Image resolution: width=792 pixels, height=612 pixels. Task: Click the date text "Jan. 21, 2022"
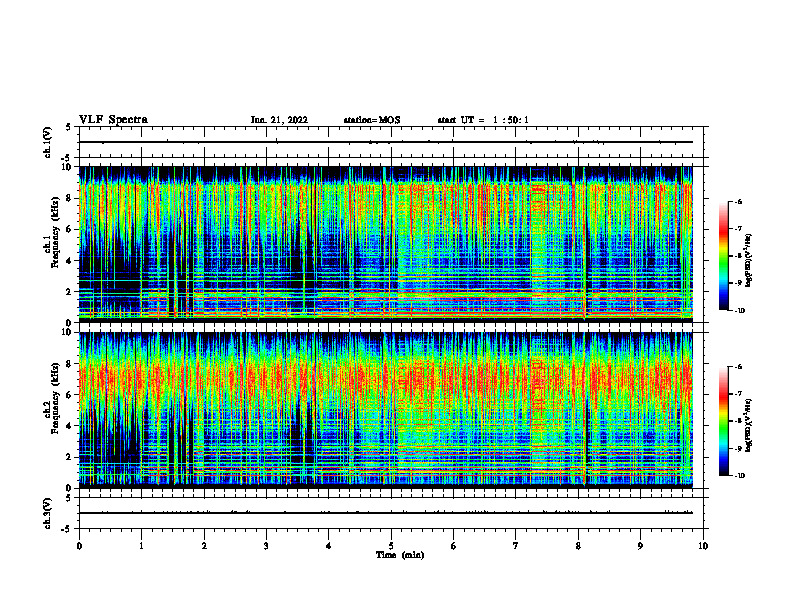pos(279,120)
